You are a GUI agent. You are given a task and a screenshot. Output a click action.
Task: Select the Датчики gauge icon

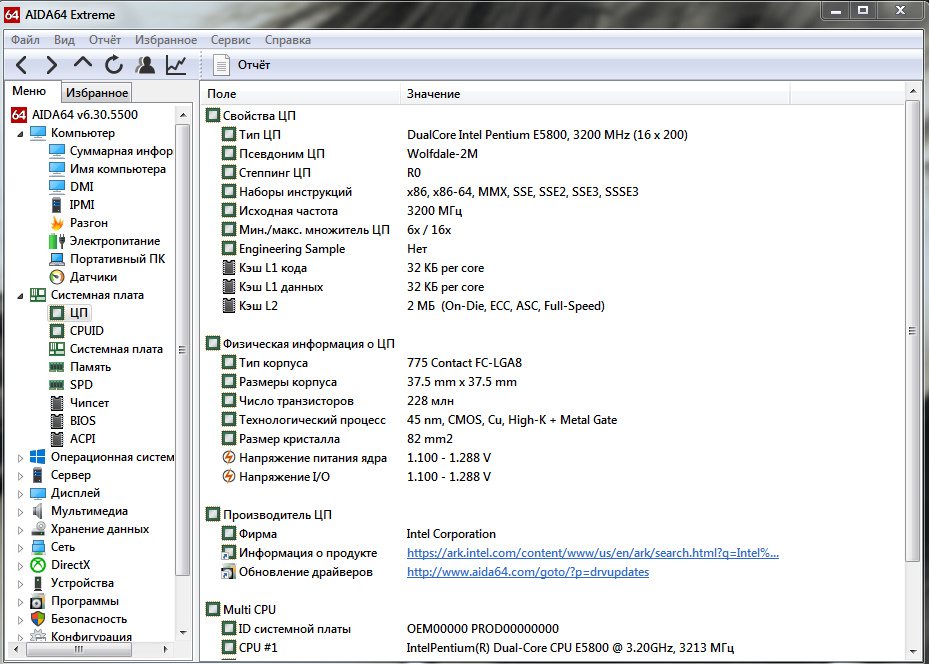tap(57, 277)
